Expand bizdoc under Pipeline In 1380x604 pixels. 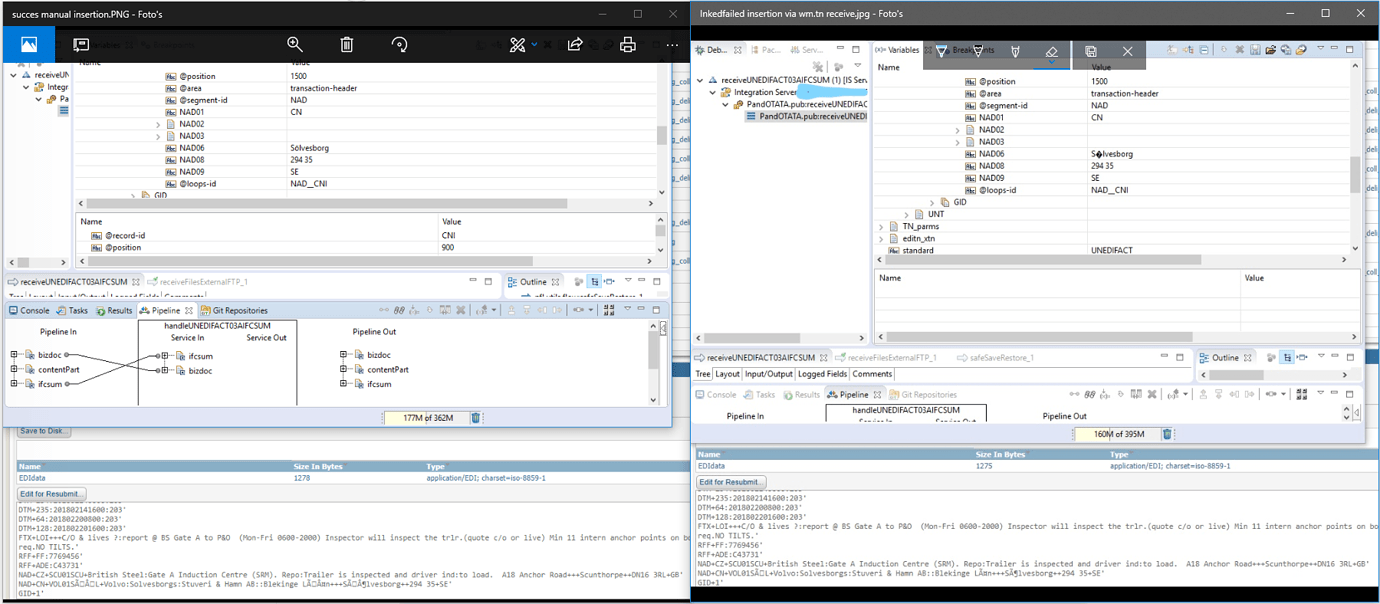pos(15,355)
